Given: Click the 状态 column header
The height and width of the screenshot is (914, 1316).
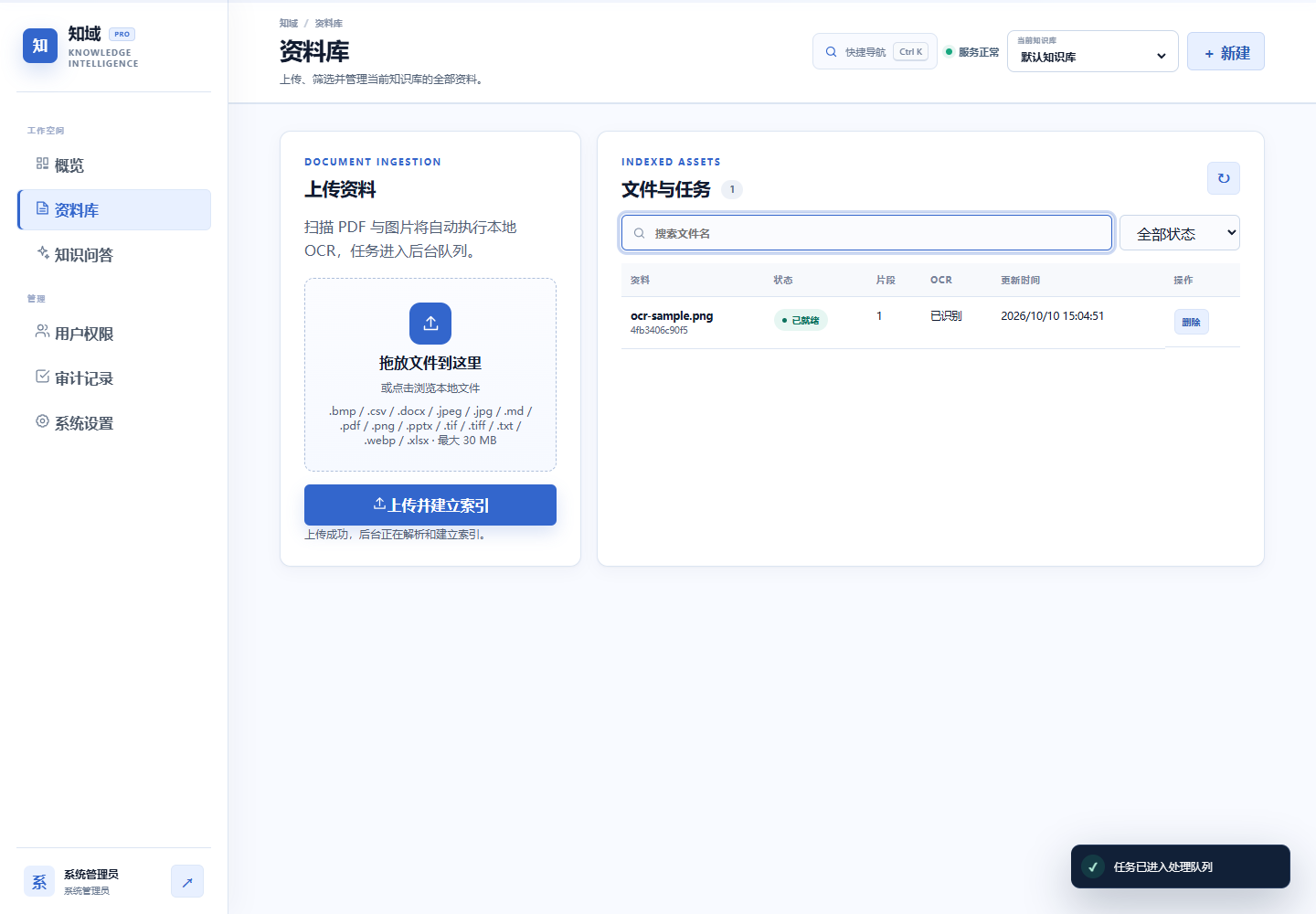Looking at the screenshot, I should click(x=783, y=280).
